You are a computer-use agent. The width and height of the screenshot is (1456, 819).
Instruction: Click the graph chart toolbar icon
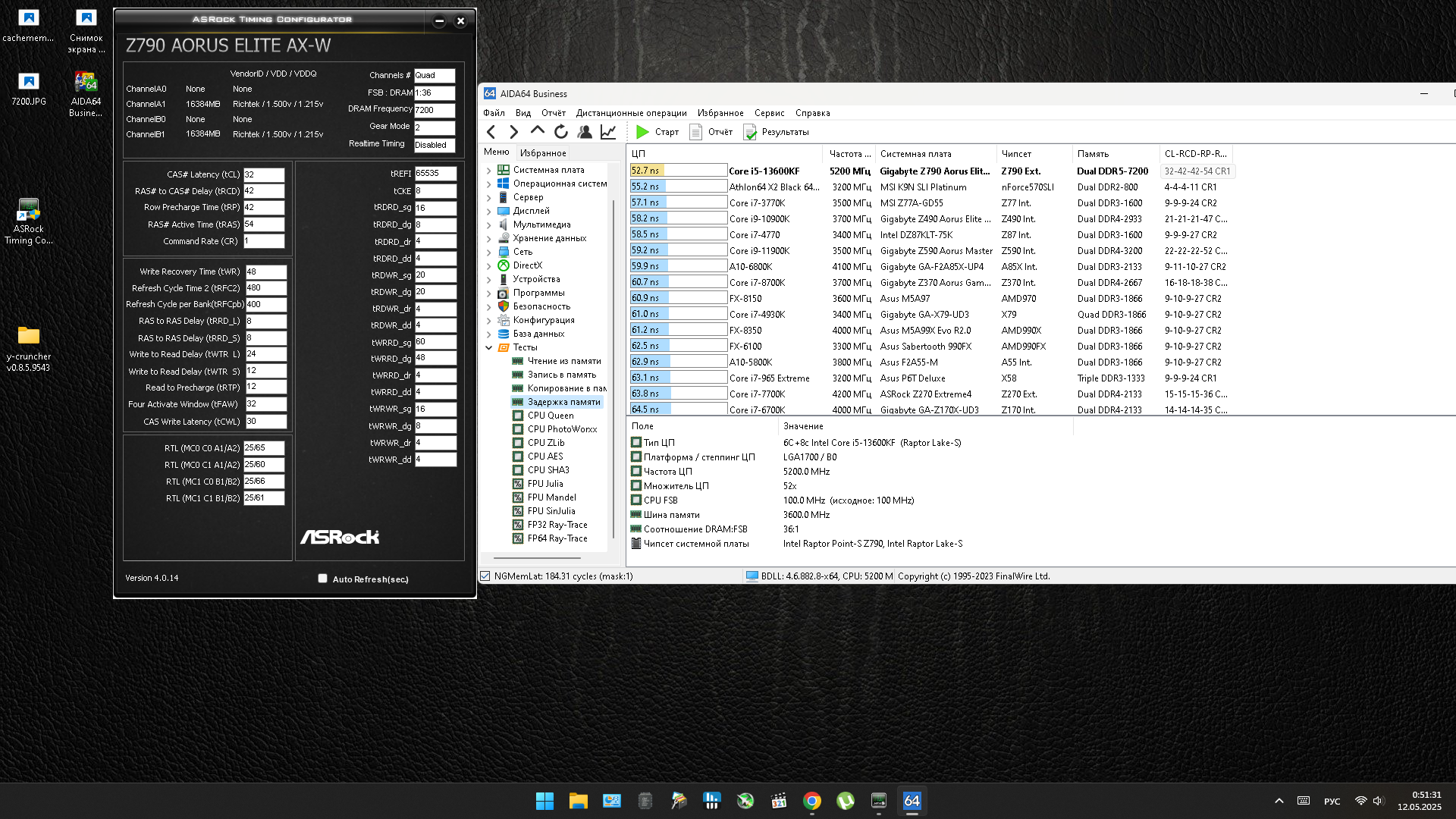coord(608,132)
